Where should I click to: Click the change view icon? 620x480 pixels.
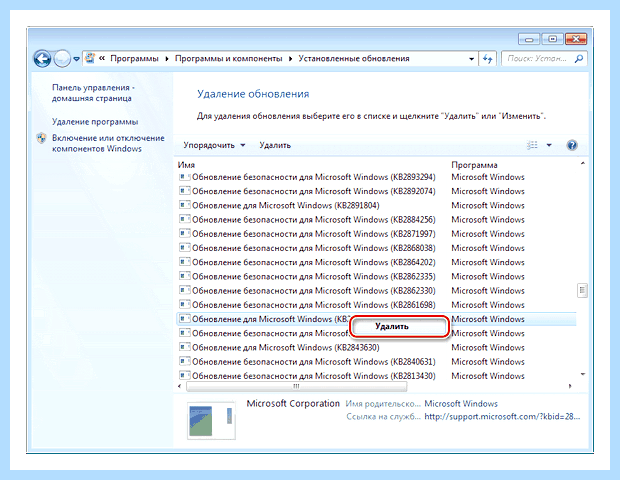point(532,145)
